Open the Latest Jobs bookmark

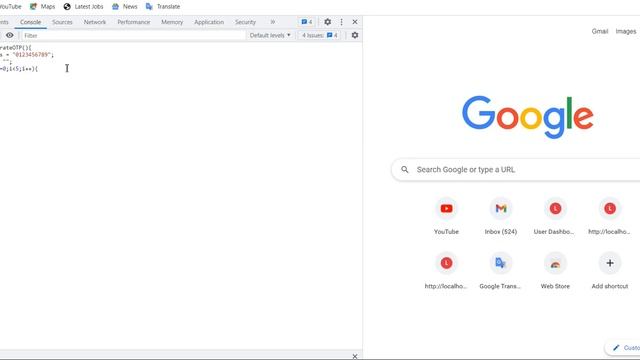pos(83,7)
